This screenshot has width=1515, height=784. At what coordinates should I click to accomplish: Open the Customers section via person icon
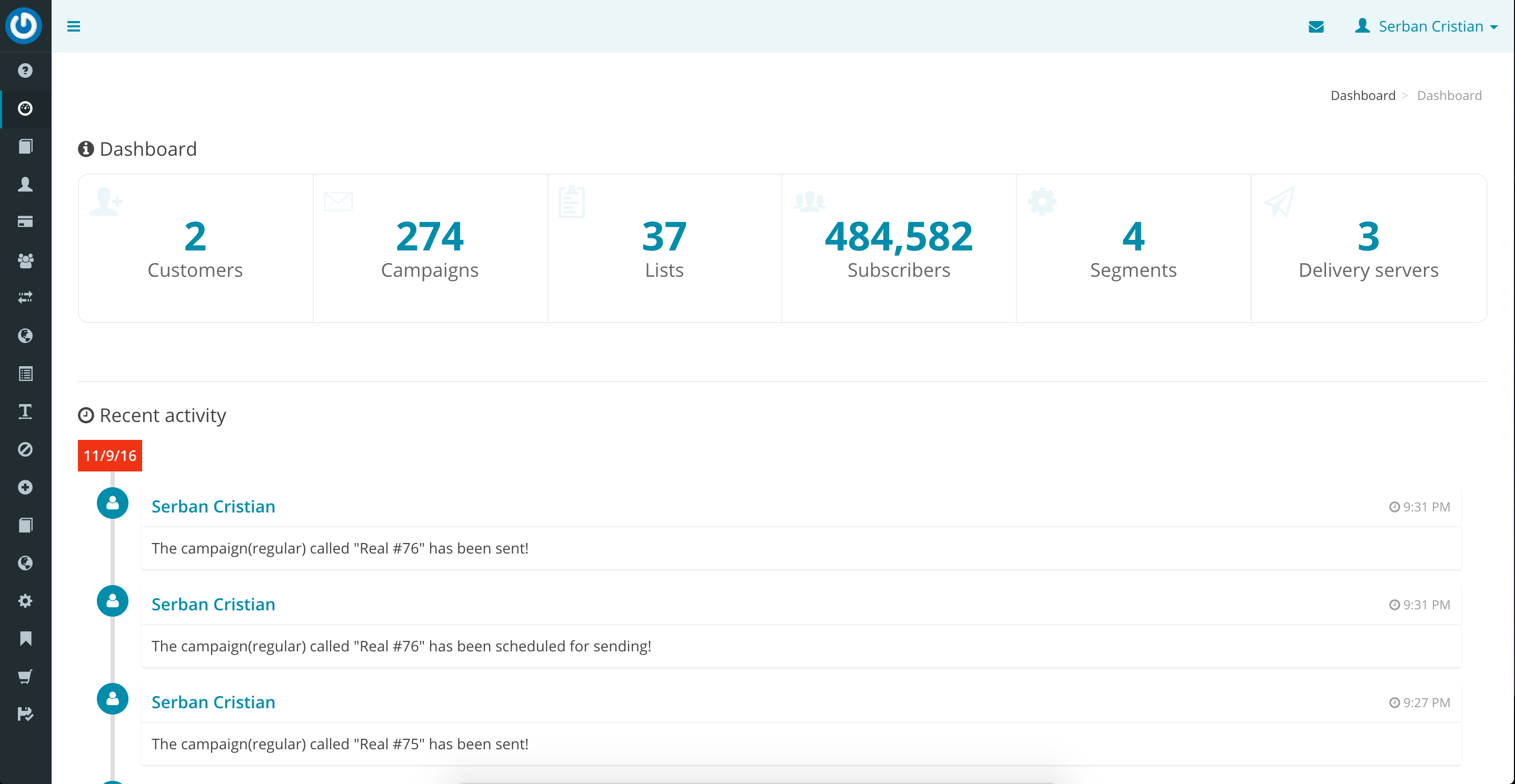point(25,184)
